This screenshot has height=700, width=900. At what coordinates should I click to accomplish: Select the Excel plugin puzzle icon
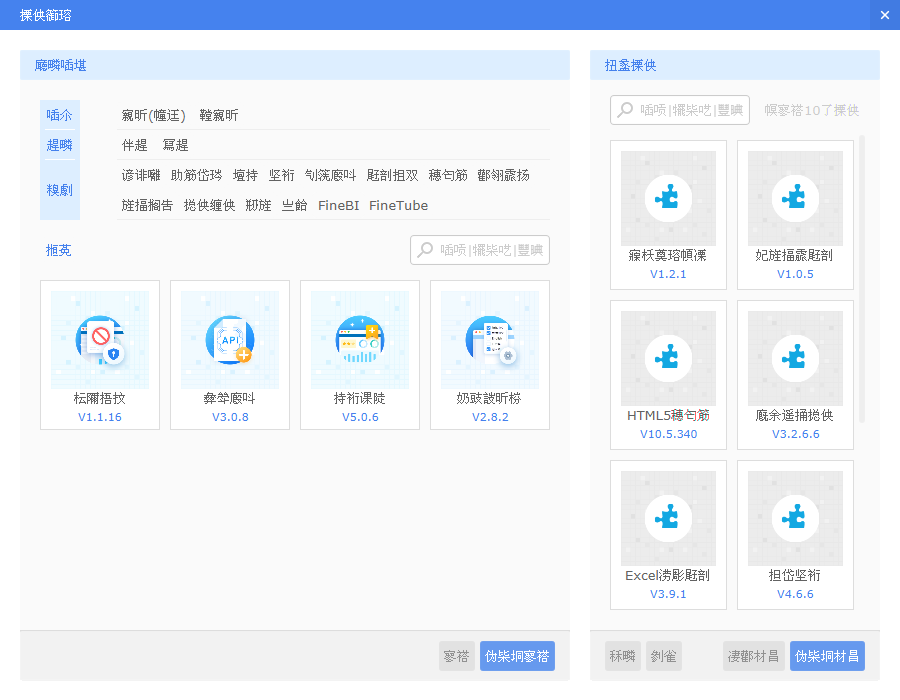(x=668, y=518)
